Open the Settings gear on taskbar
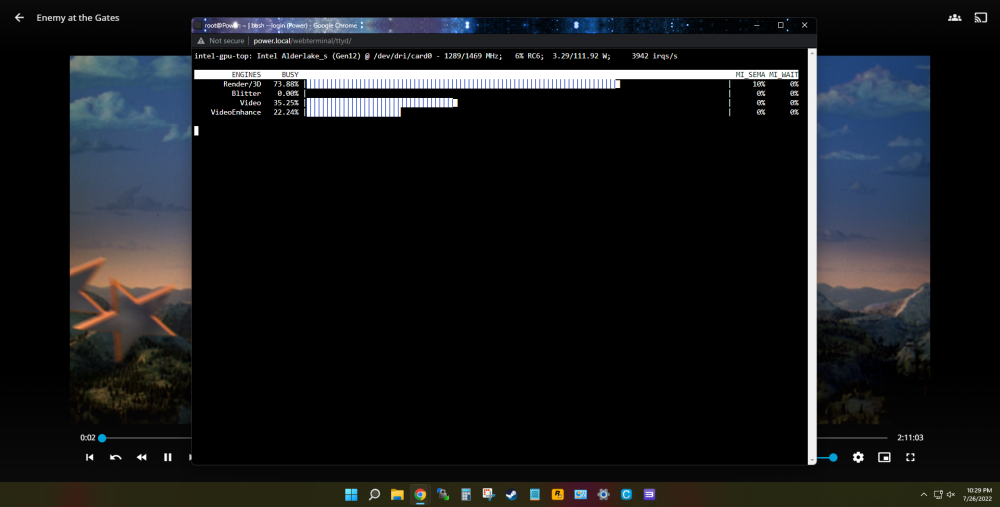1000x507 pixels. click(x=603, y=494)
